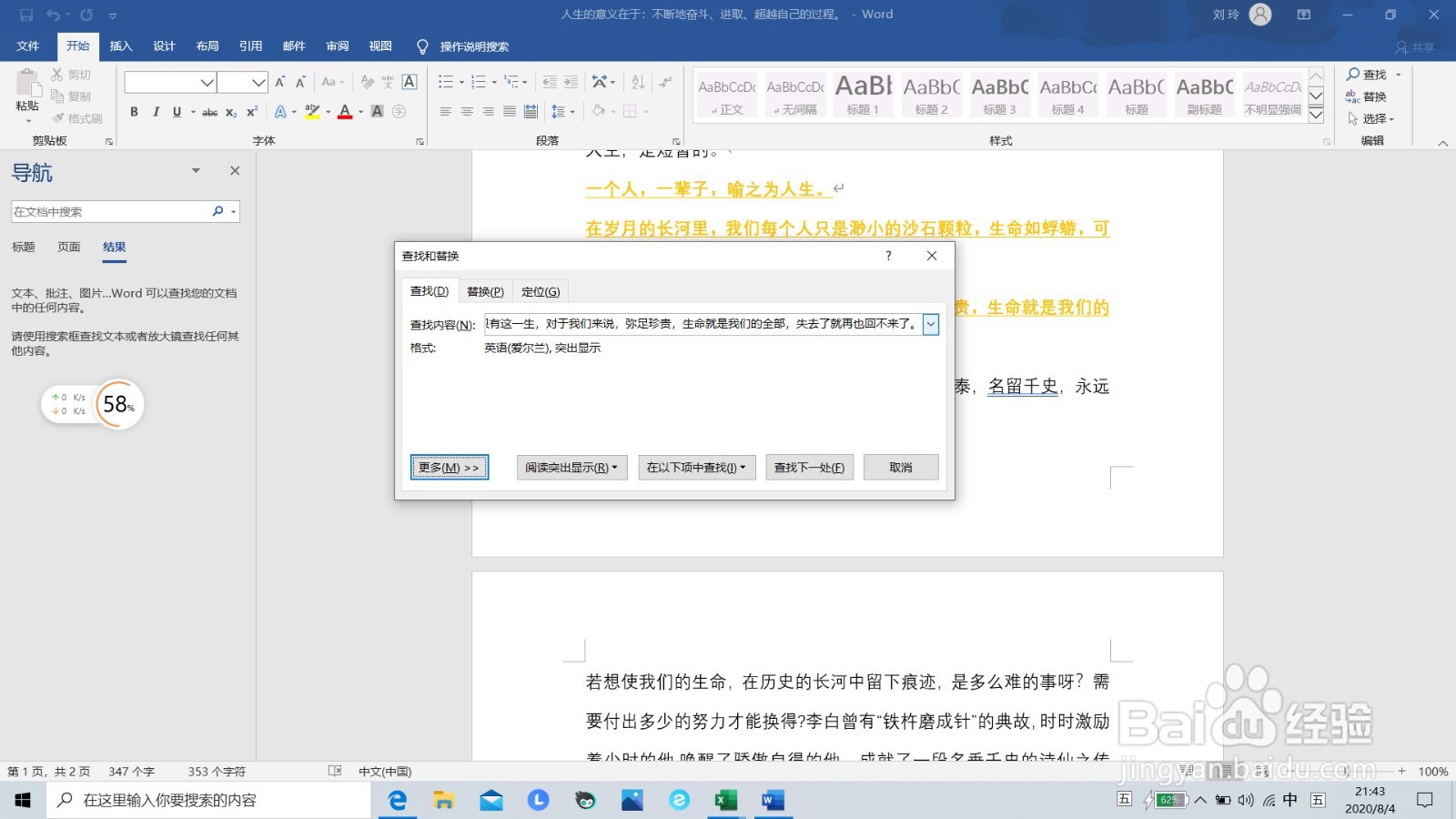Apply strikethrough formatting
Image resolution: width=1456 pixels, height=819 pixels.
click(x=208, y=112)
